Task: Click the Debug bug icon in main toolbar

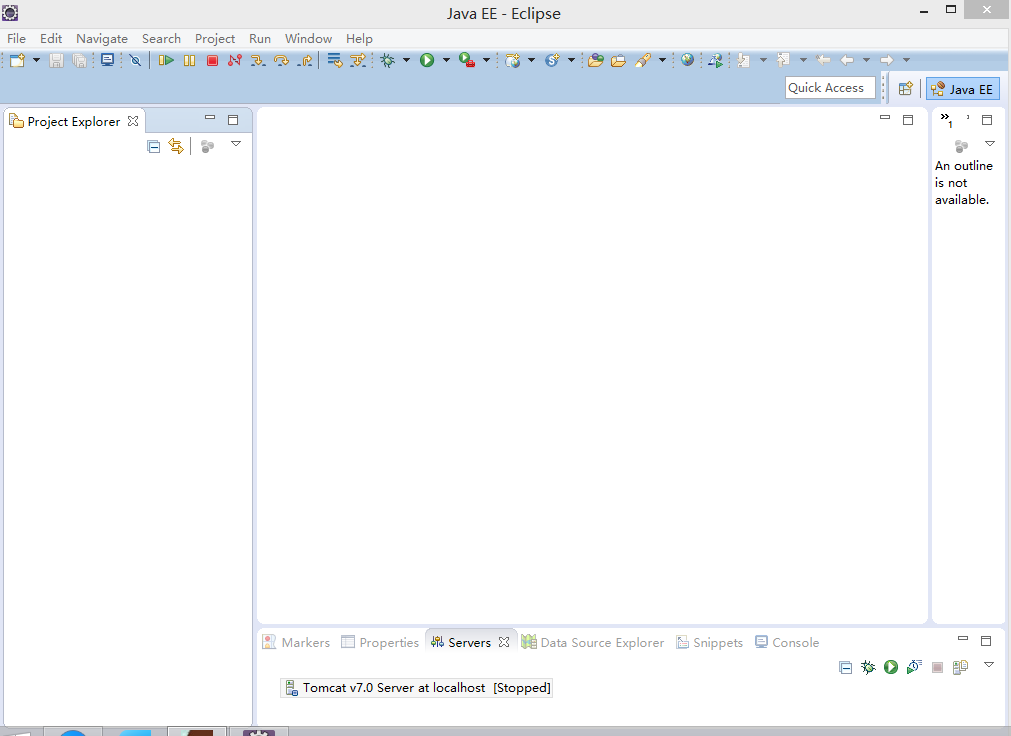Action: coord(388,60)
